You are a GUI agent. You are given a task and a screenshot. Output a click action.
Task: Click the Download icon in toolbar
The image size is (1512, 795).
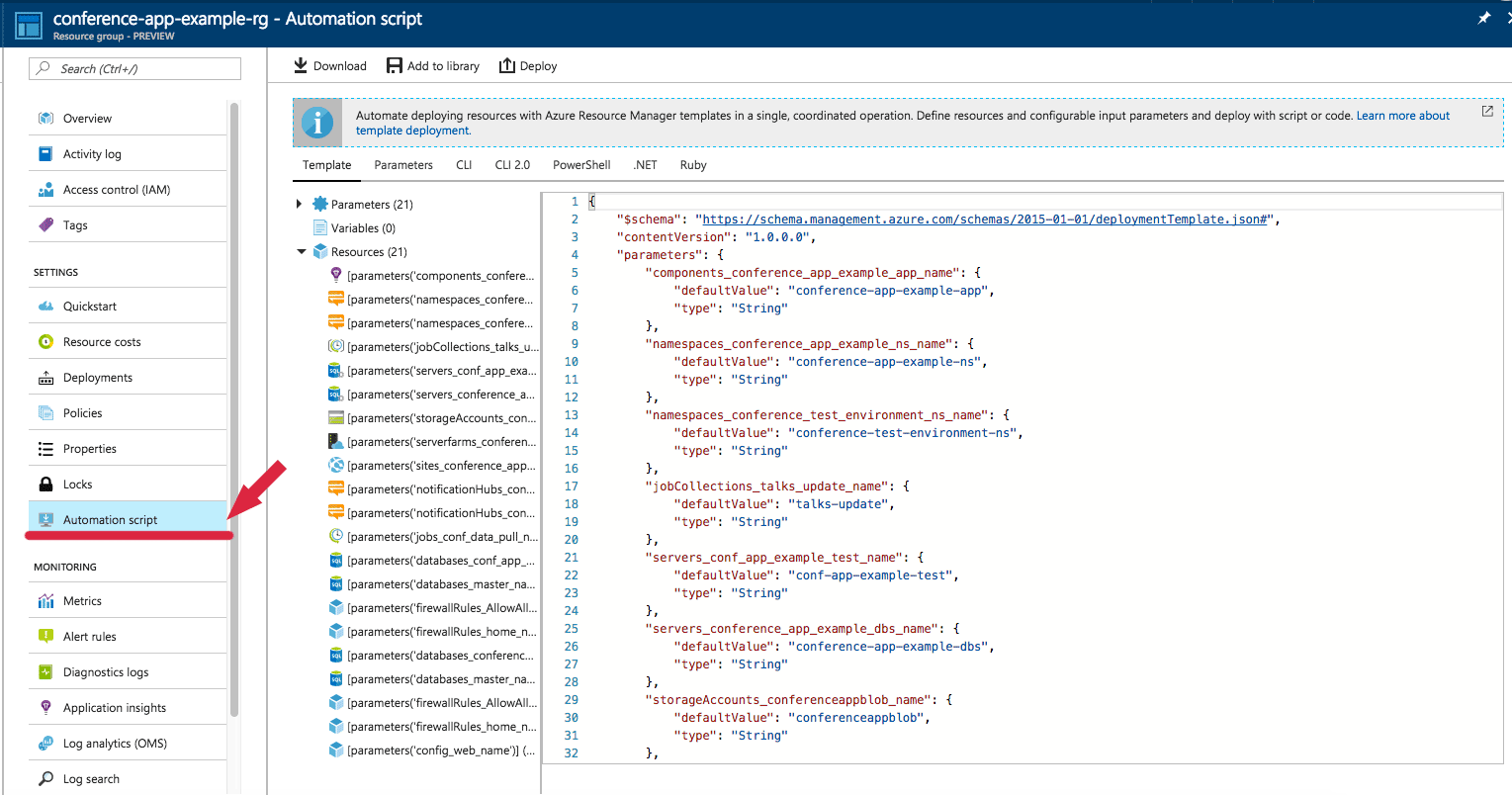tap(301, 66)
